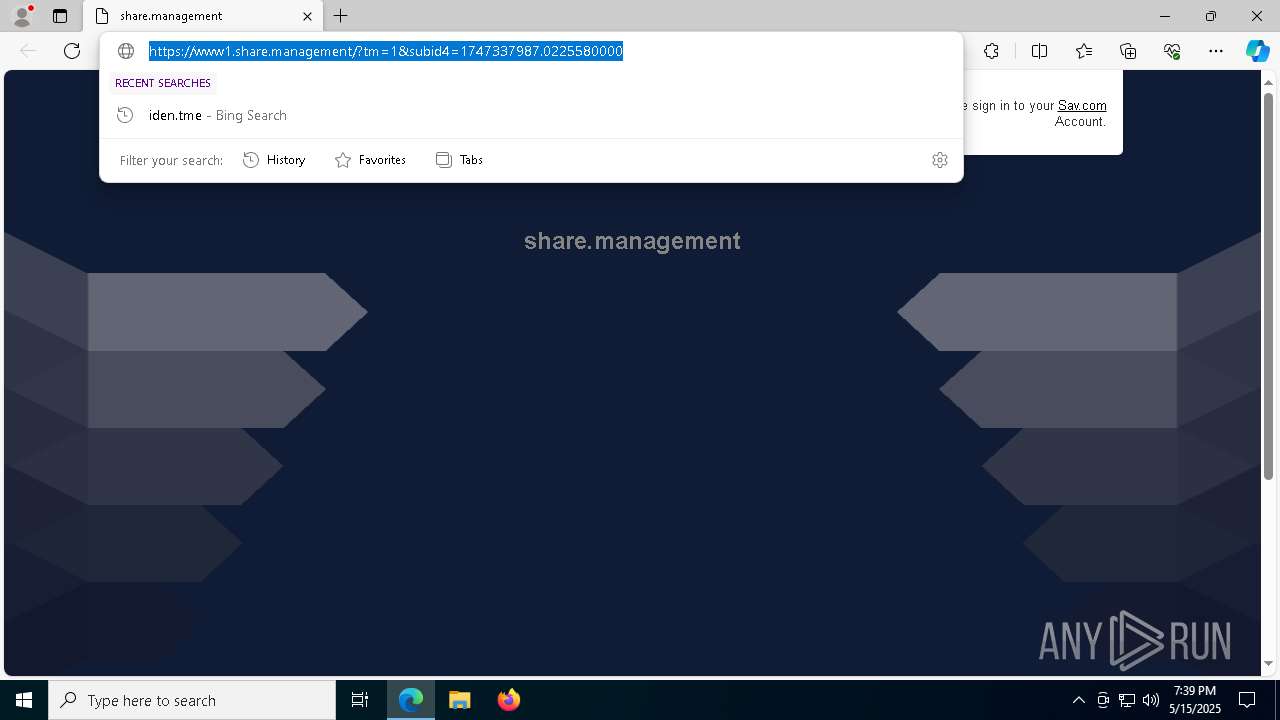Close the Edge browser window
Screen dimensions: 1280x720
click(x=1257, y=16)
